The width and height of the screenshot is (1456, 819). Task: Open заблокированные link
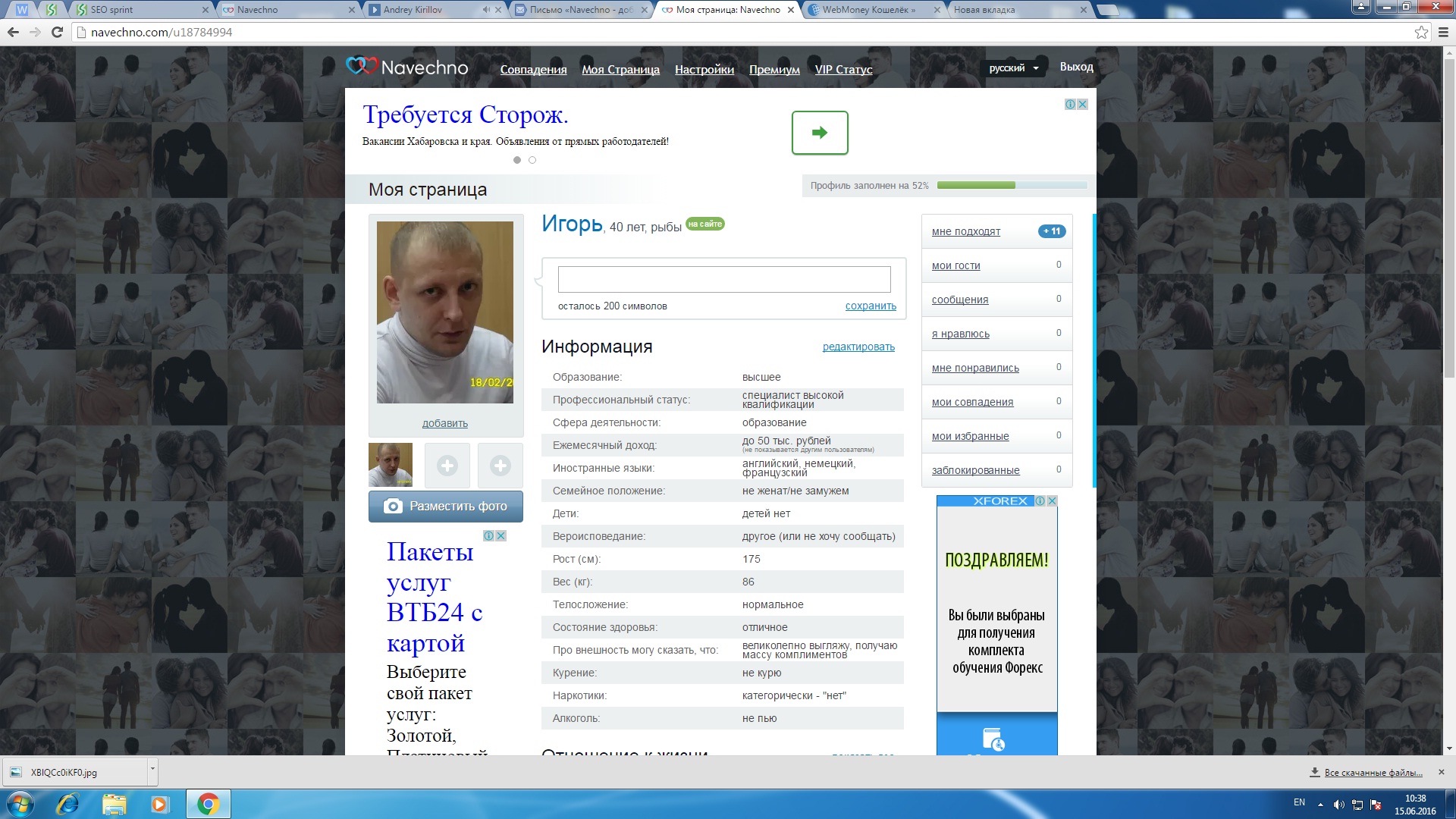coord(975,470)
